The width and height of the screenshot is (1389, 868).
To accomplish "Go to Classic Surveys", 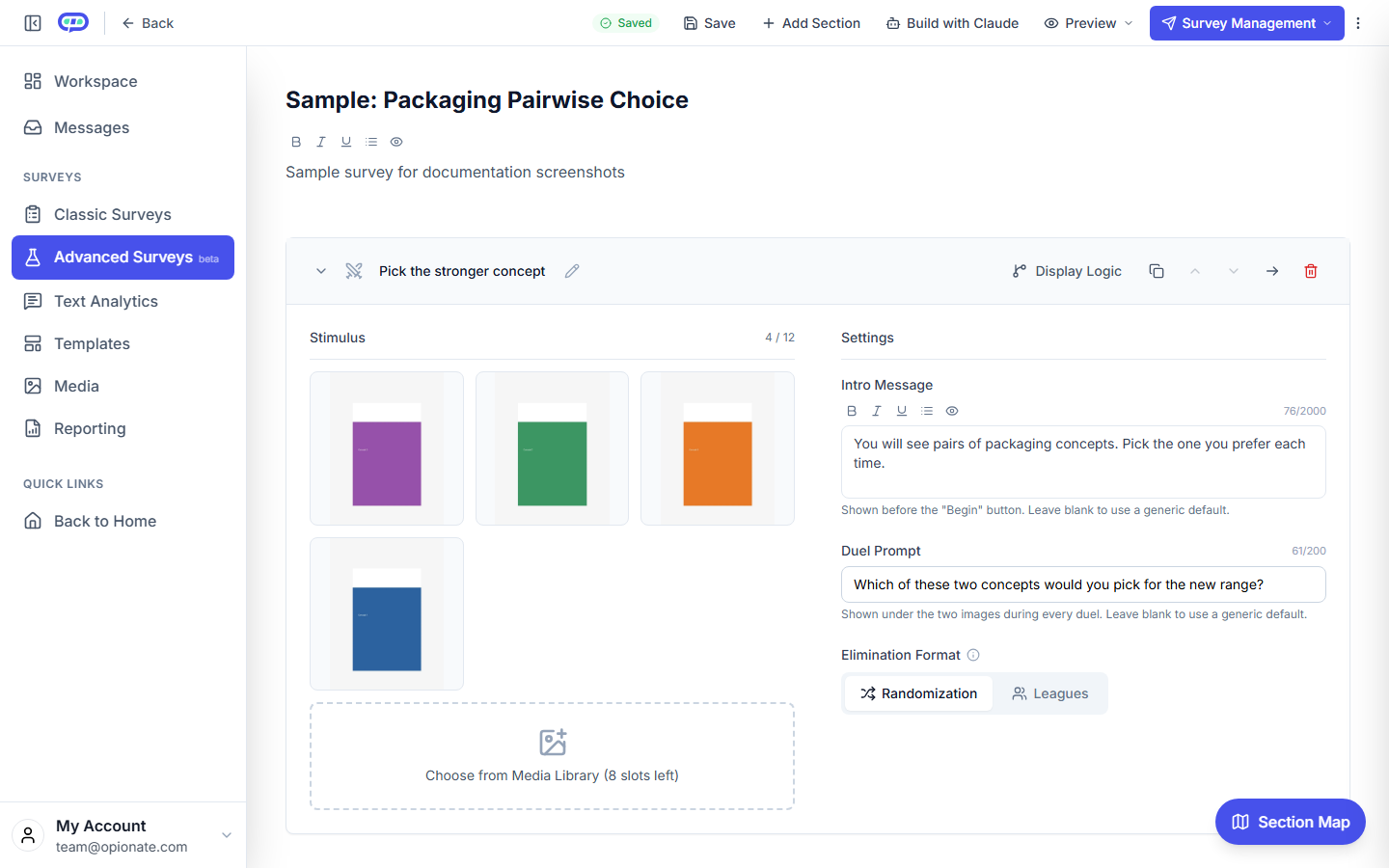I will pos(123,214).
